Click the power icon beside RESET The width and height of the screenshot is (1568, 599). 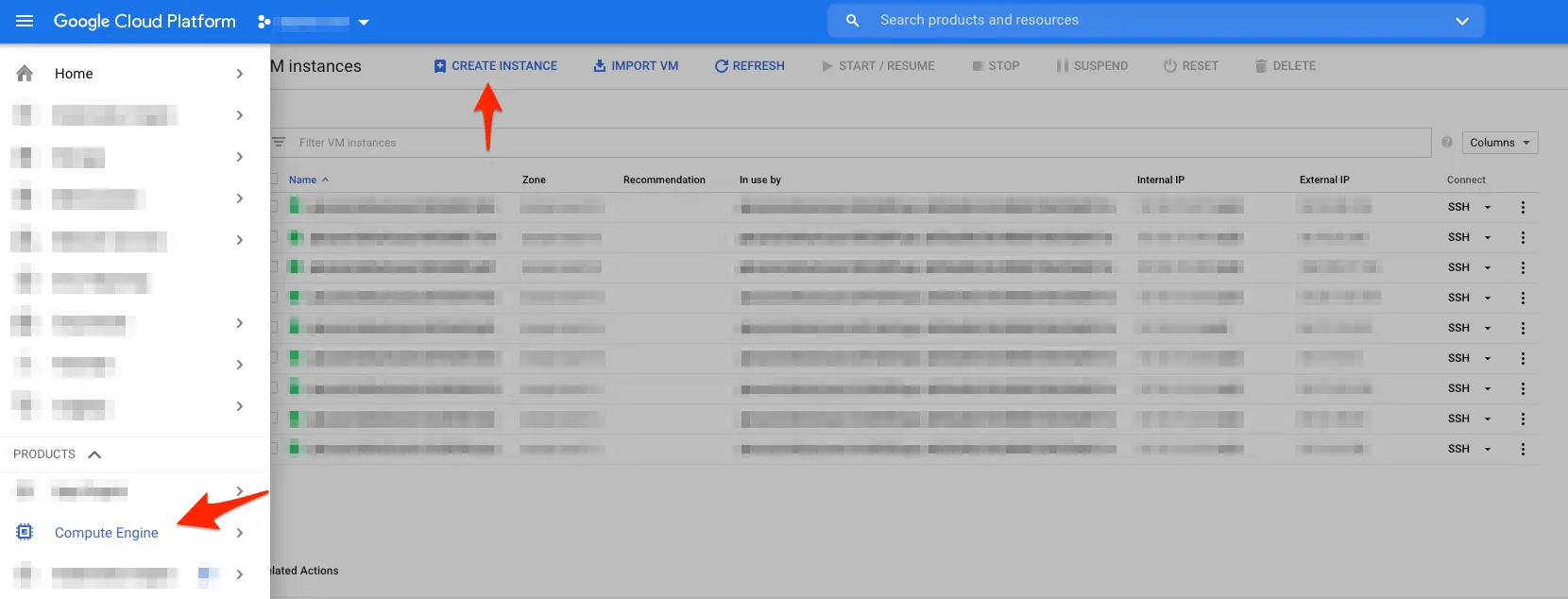pos(1169,66)
